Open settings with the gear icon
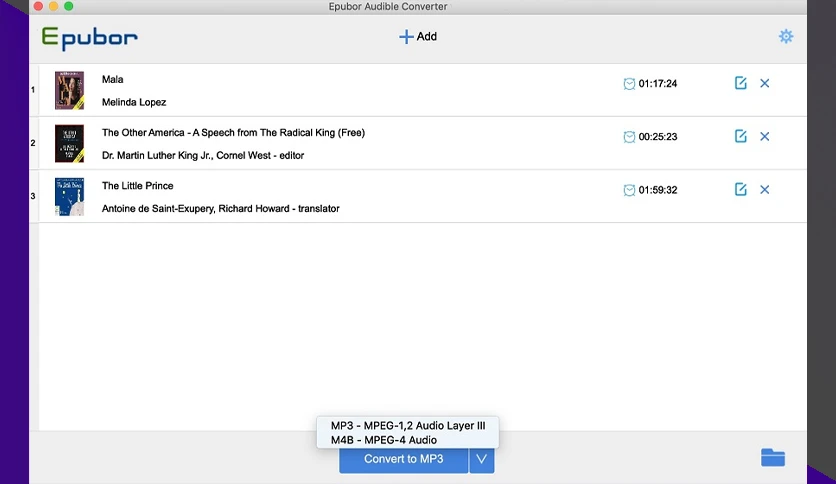This screenshot has width=836, height=484. 785,36
